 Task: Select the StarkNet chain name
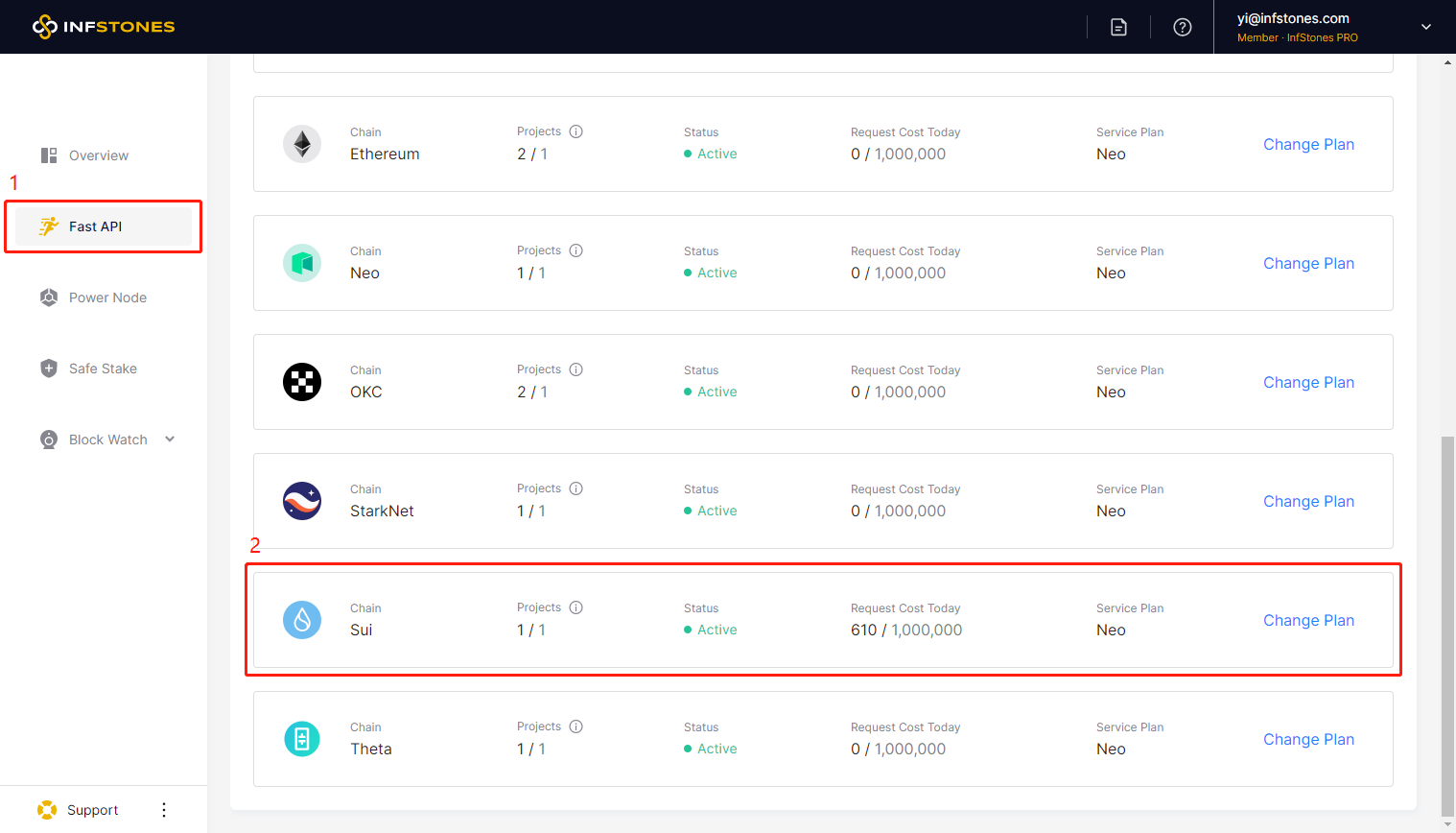tap(382, 512)
